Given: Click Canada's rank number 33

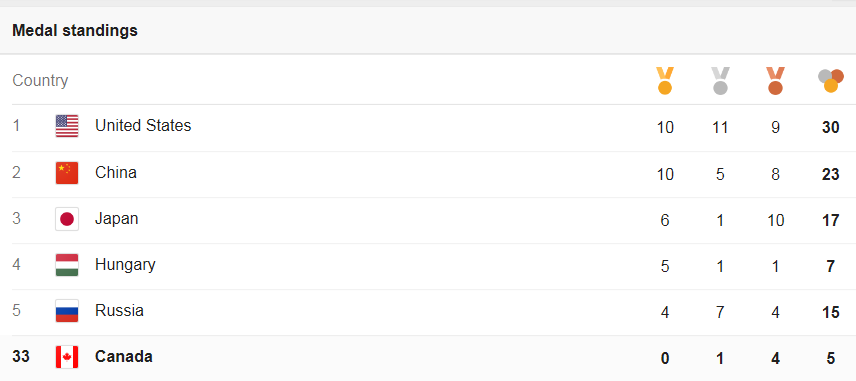Looking at the screenshot, I should (x=21, y=356).
